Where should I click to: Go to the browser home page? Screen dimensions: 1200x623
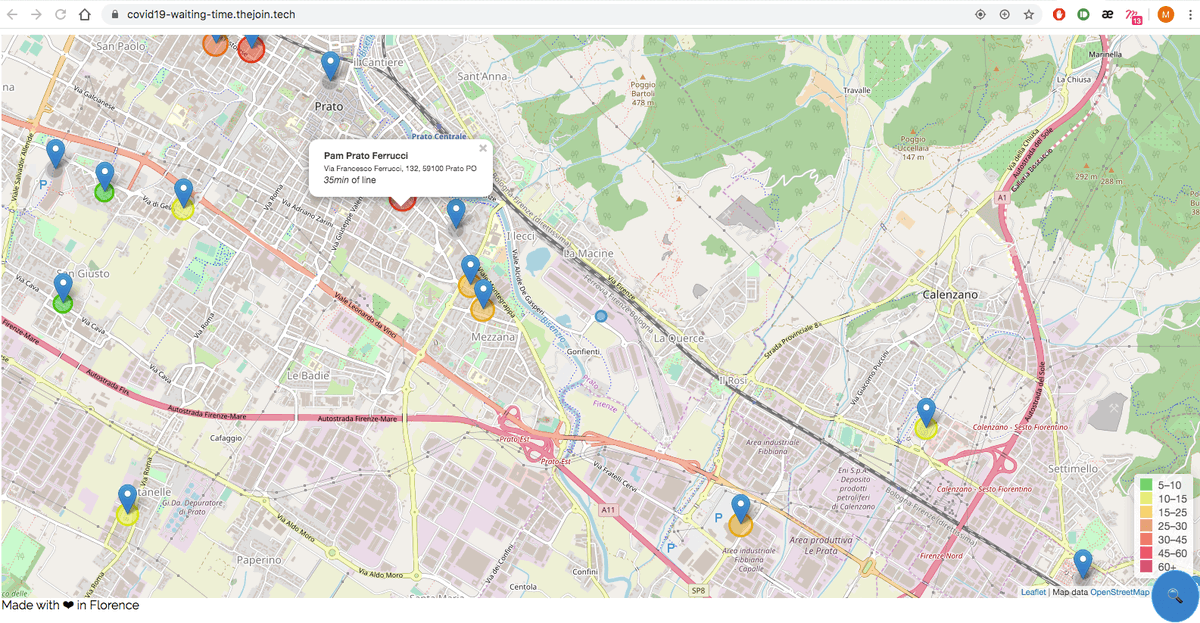coord(86,14)
